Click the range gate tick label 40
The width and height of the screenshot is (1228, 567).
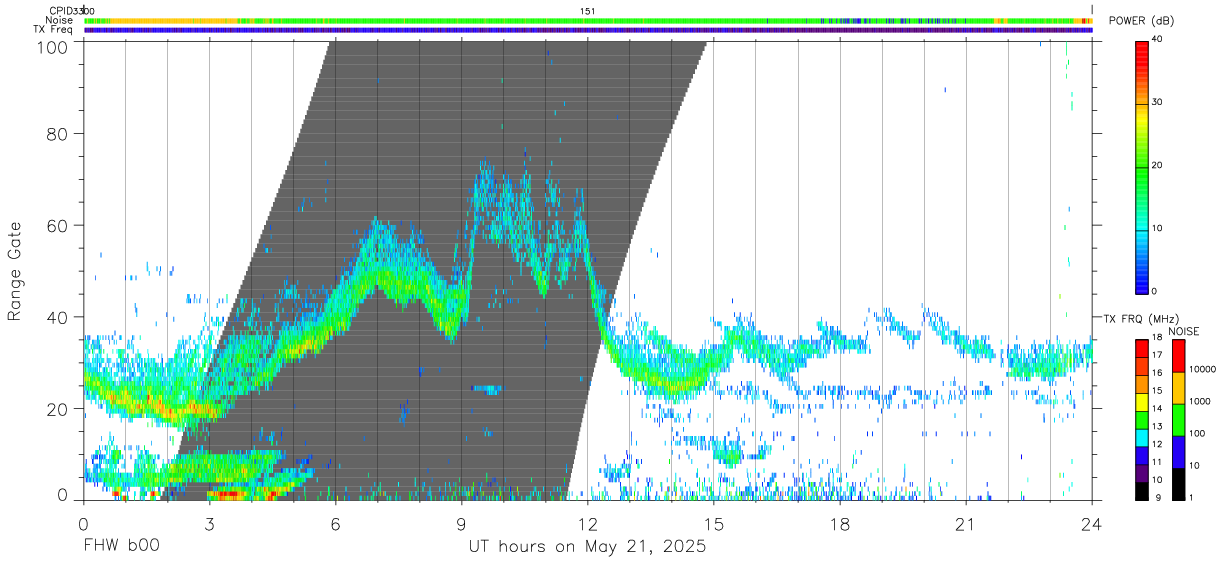pos(56,318)
